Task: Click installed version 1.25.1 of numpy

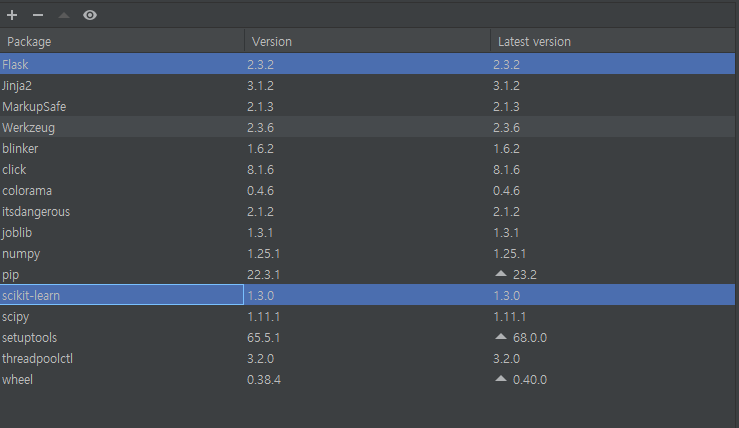Action: click(263, 254)
